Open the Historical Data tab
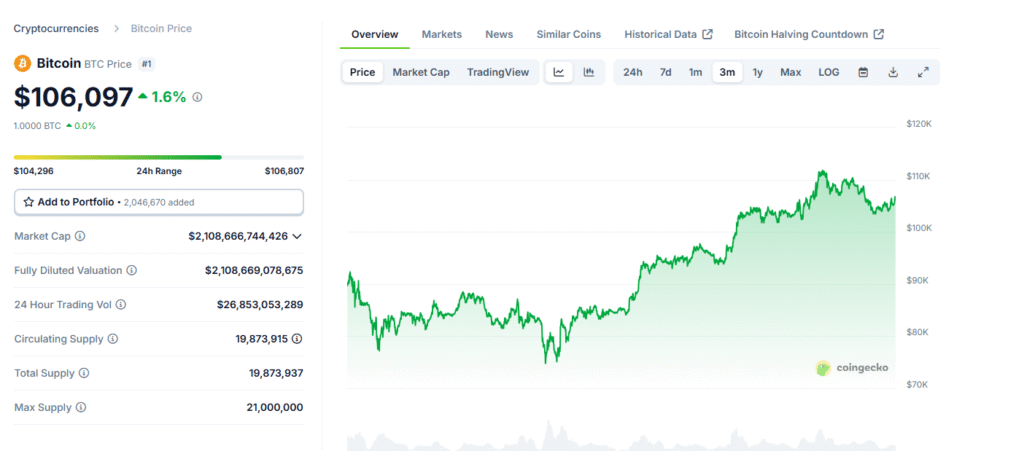This screenshot has height=451, width=1024. pyautogui.click(x=668, y=35)
